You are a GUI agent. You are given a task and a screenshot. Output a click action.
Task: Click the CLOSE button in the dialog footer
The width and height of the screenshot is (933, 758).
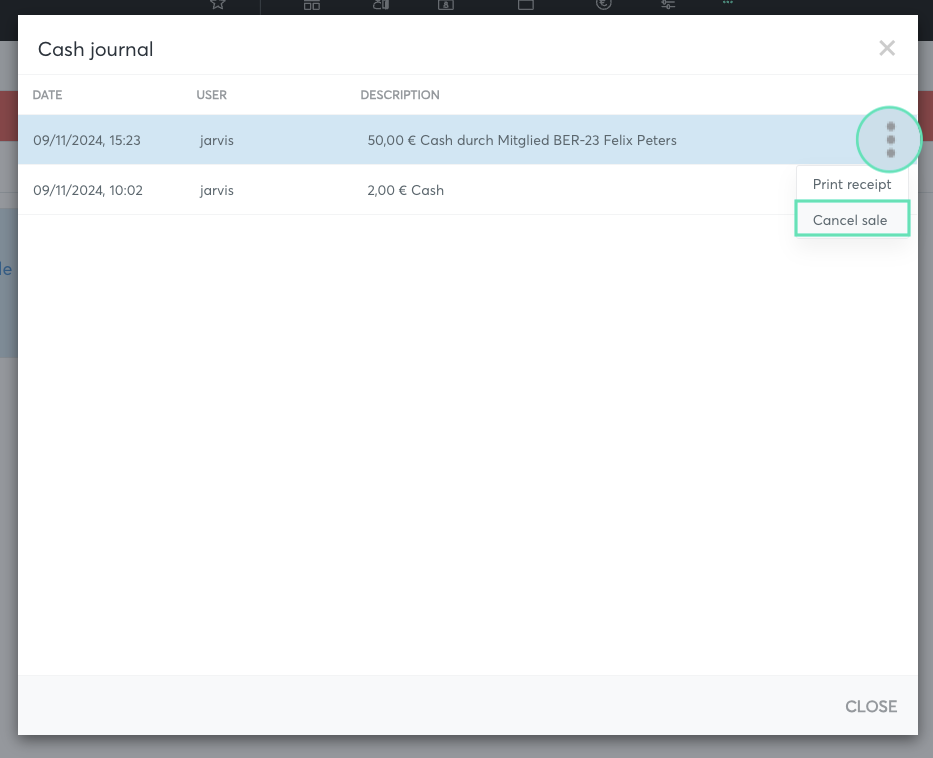coord(871,706)
